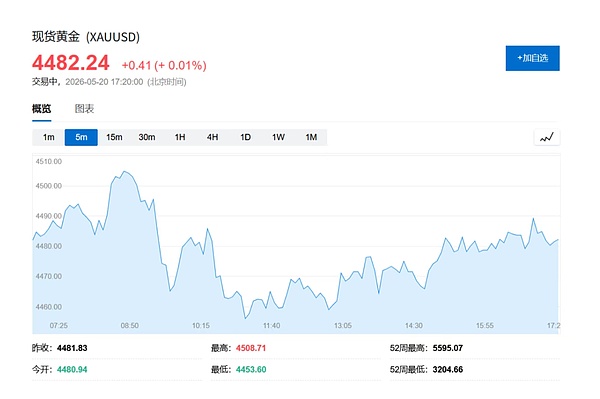Viewport: 600px width, 399px height.
Task: Click the 52周最低 value 3204.66
Action: coord(448,370)
